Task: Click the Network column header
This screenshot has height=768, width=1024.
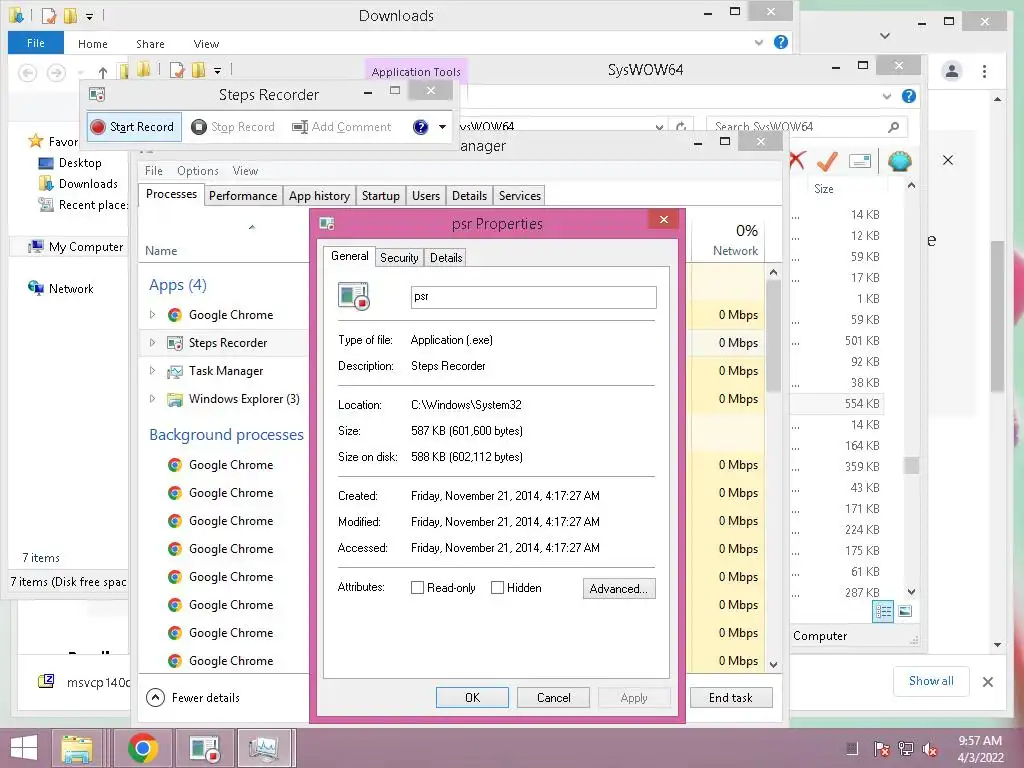Action: pos(735,251)
